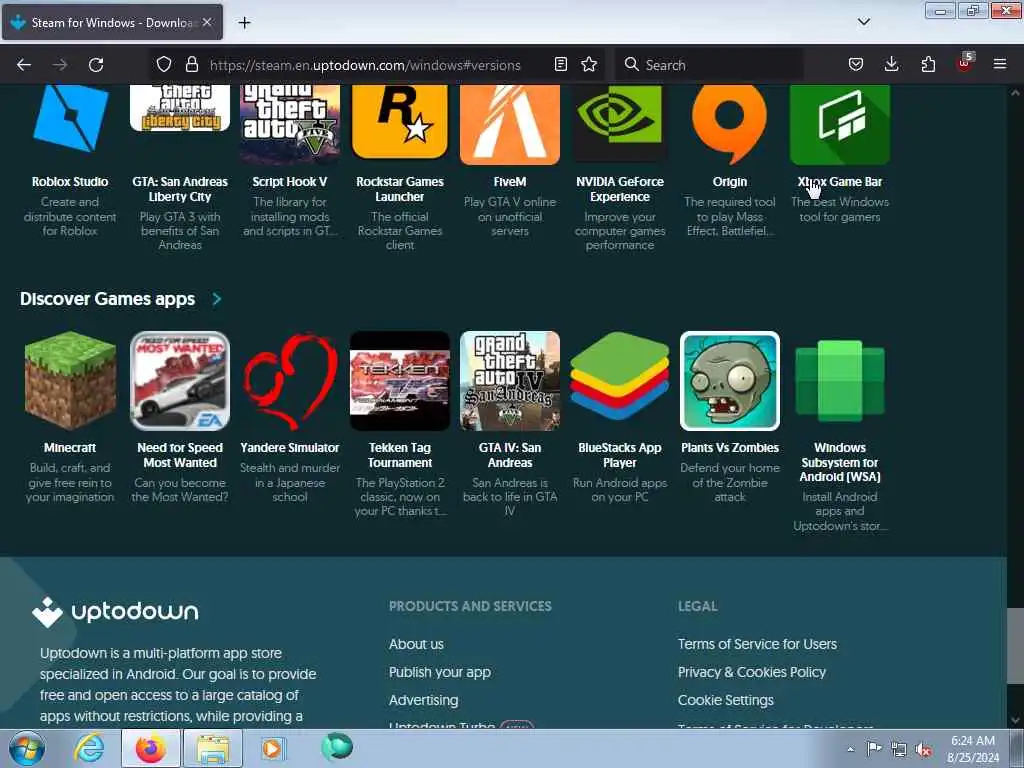Image resolution: width=1024 pixels, height=768 pixels.
Task: View site security lock information
Action: click(x=191, y=64)
